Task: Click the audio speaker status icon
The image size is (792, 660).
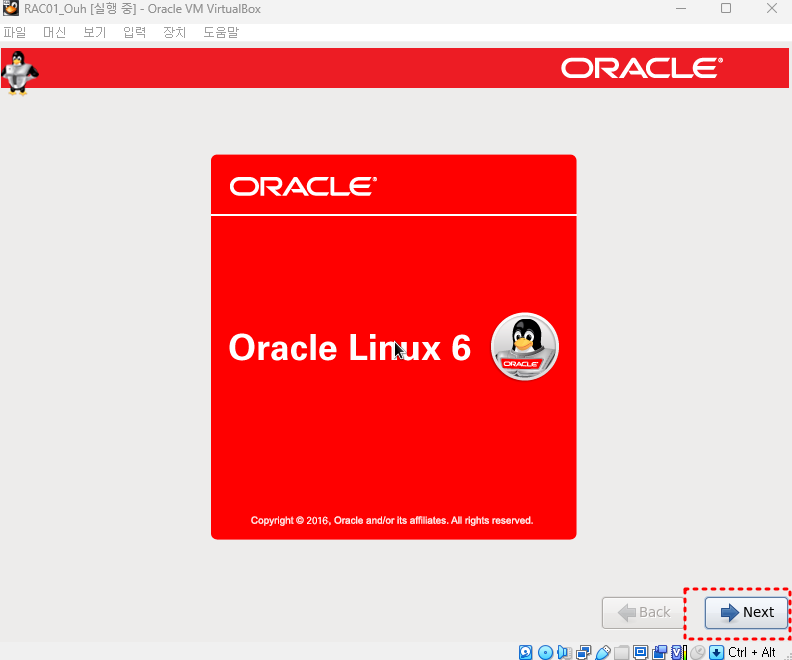Action: coord(564,652)
